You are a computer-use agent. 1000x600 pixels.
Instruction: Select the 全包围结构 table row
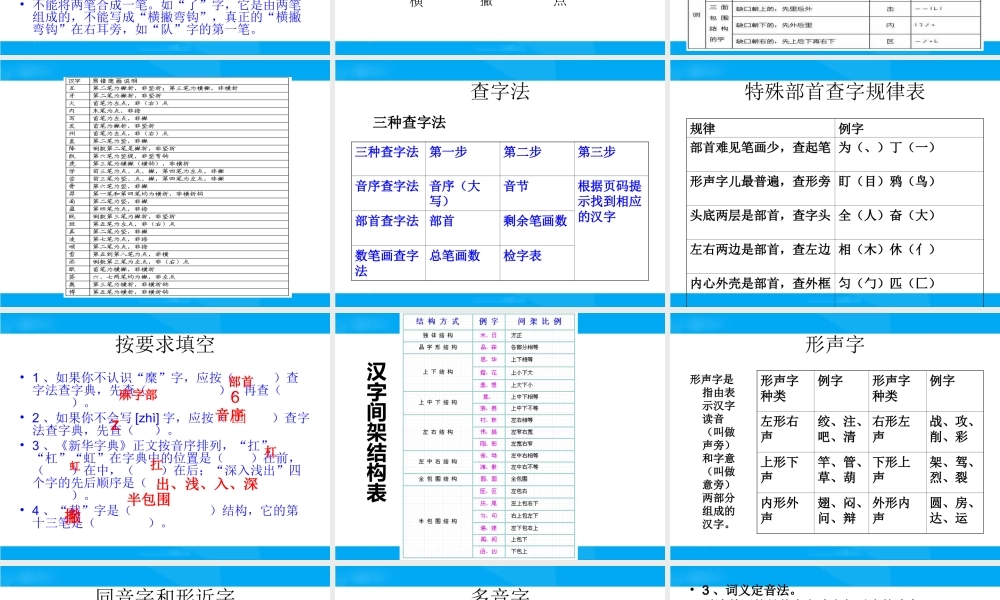[436, 478]
